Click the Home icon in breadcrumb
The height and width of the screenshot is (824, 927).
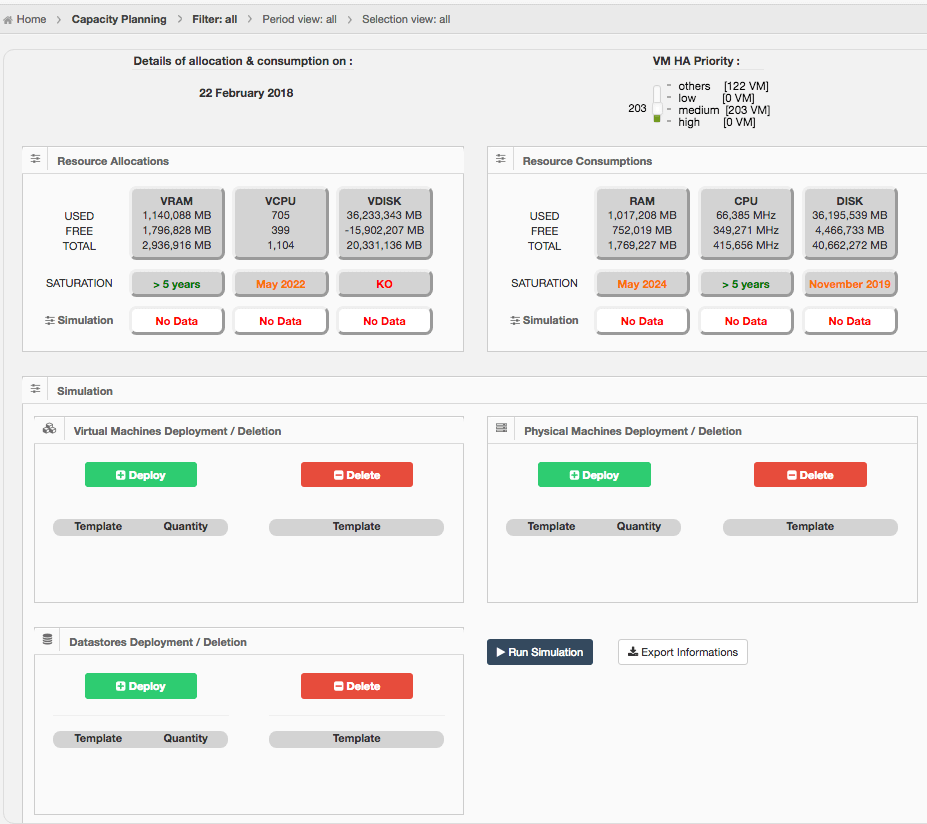[9, 19]
